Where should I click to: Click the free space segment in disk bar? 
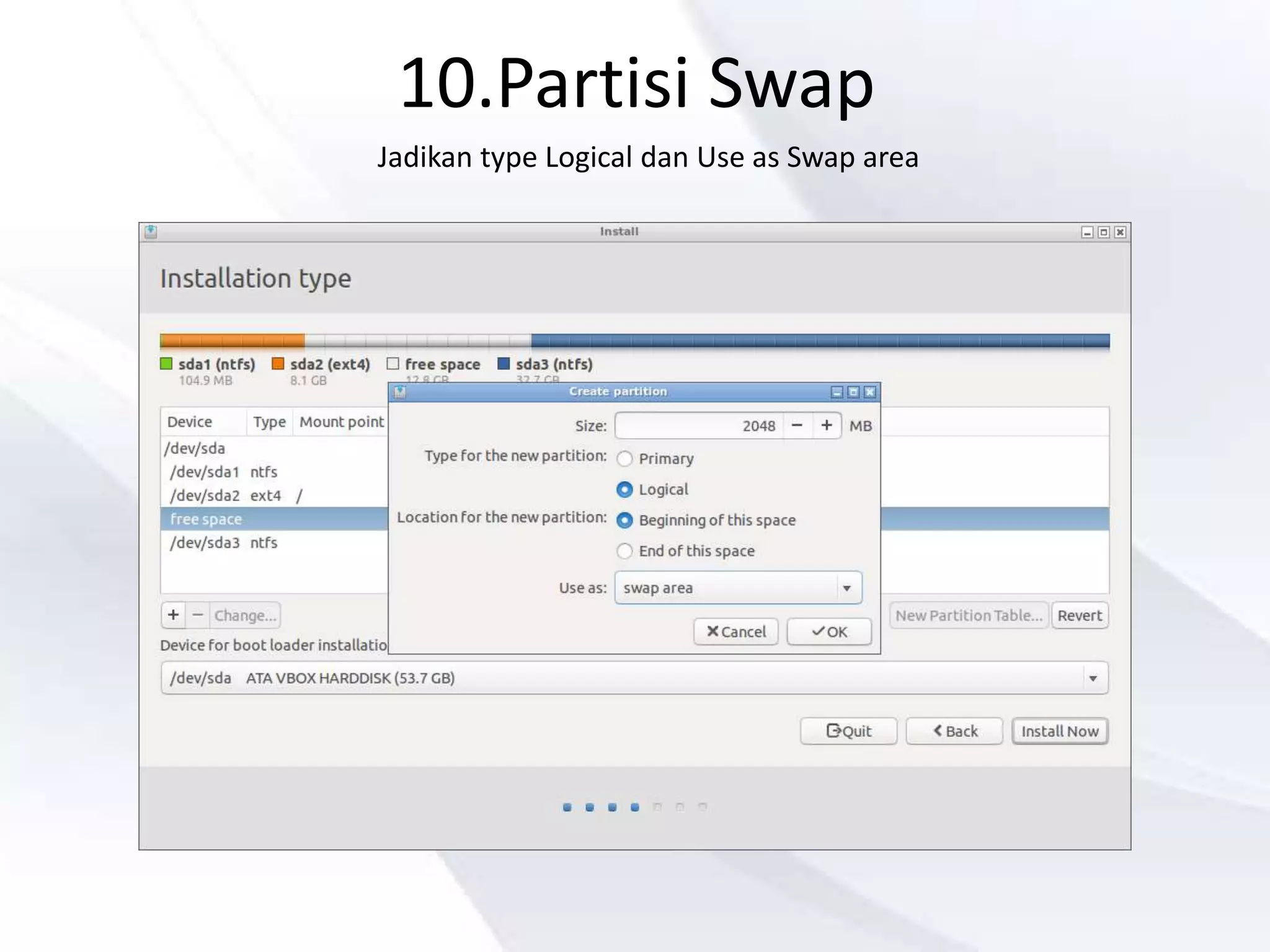[x=418, y=341]
